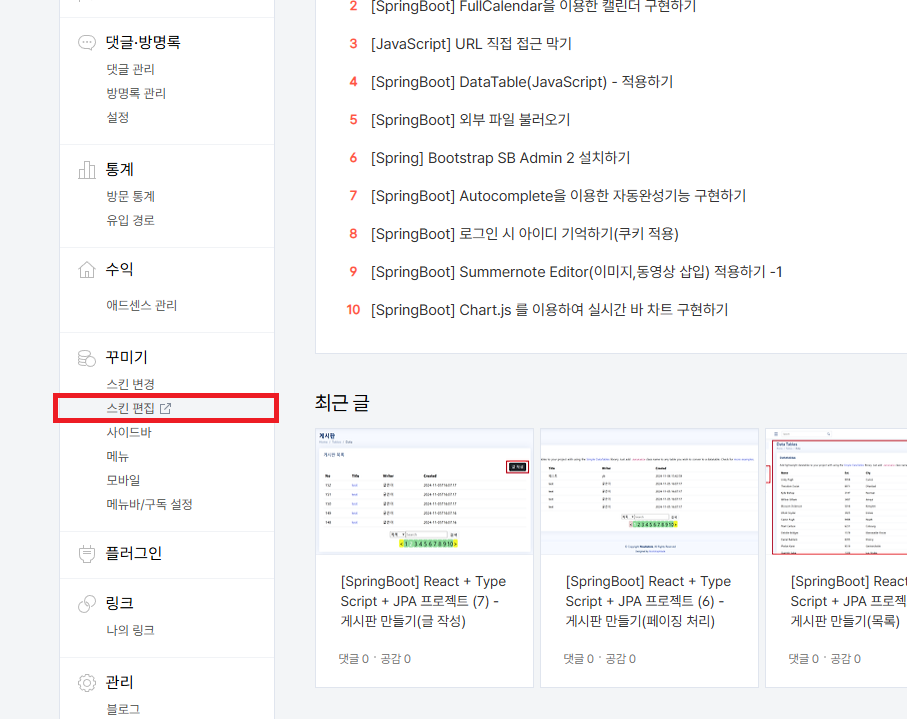The height and width of the screenshot is (719, 907).
Task: Click the plug icon beside 플러그인
Action: pos(87,554)
